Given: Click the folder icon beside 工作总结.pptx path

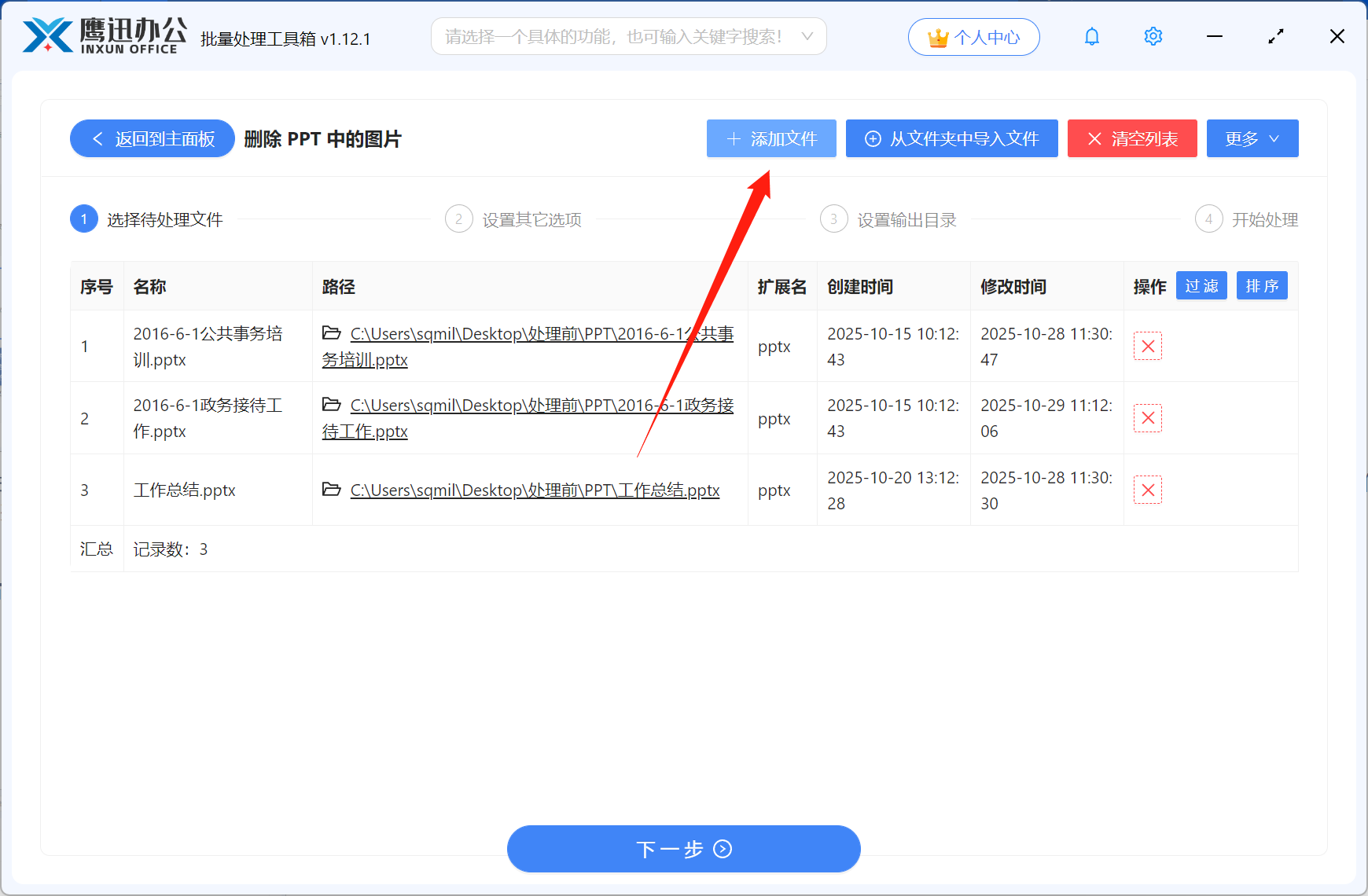Looking at the screenshot, I should click(332, 490).
